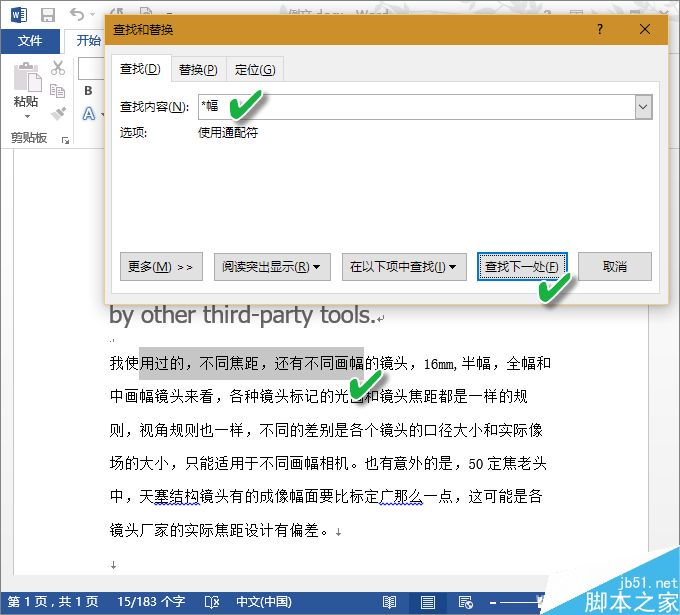Click the text 'by other third-party tools.'
Image resolution: width=680 pixels, height=615 pixels.
pos(242,314)
